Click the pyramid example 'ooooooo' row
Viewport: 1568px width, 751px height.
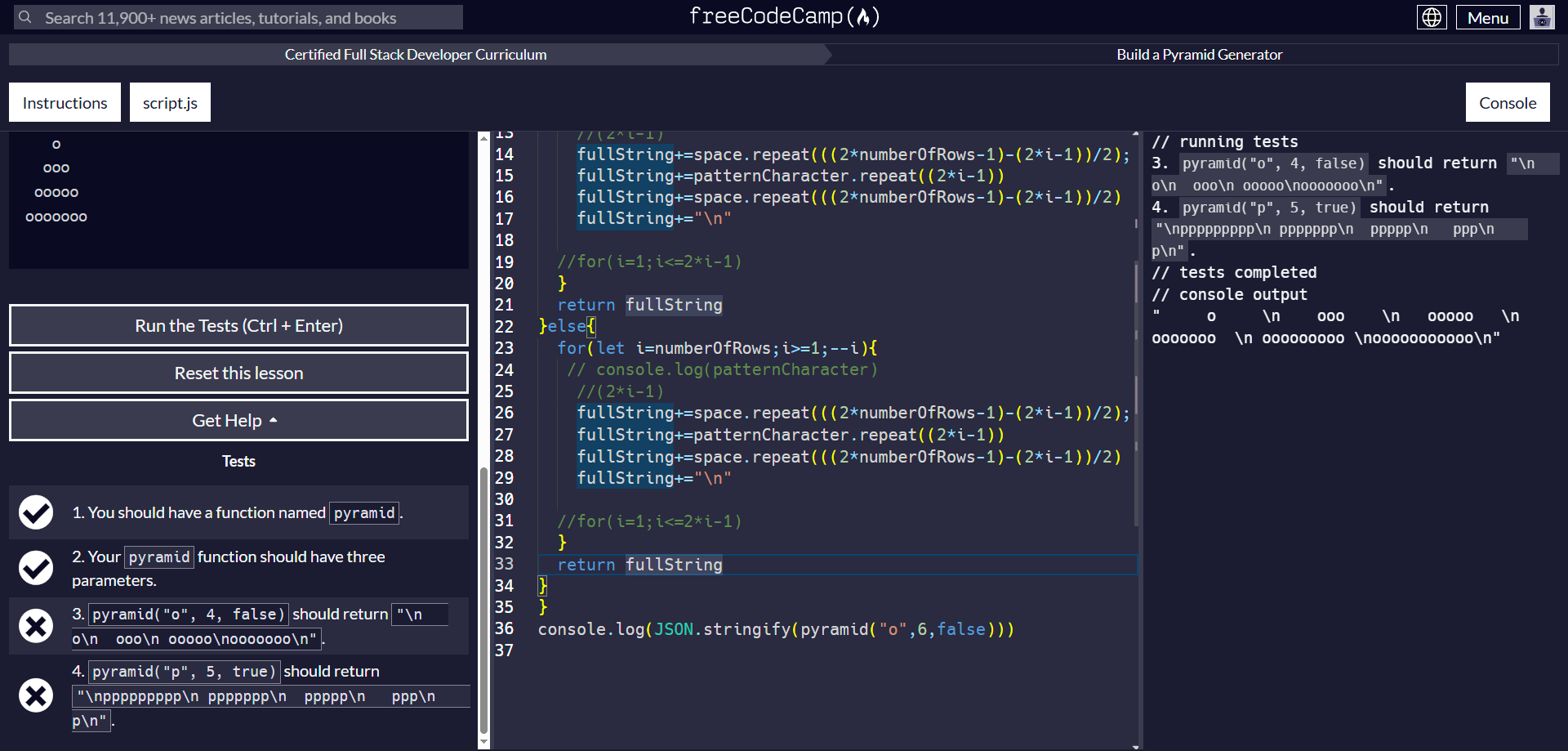[x=56, y=217]
